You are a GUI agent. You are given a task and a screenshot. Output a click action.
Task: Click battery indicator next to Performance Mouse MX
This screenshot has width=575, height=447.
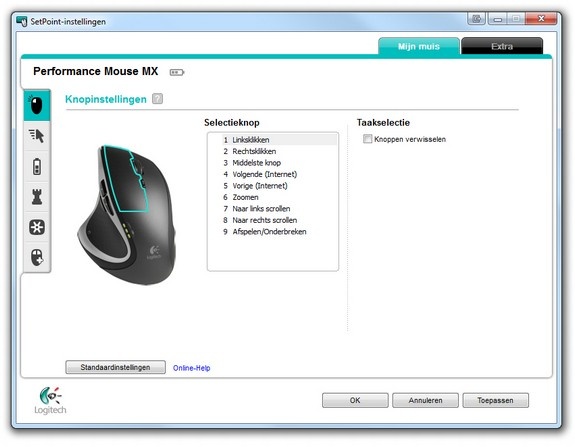pos(177,72)
